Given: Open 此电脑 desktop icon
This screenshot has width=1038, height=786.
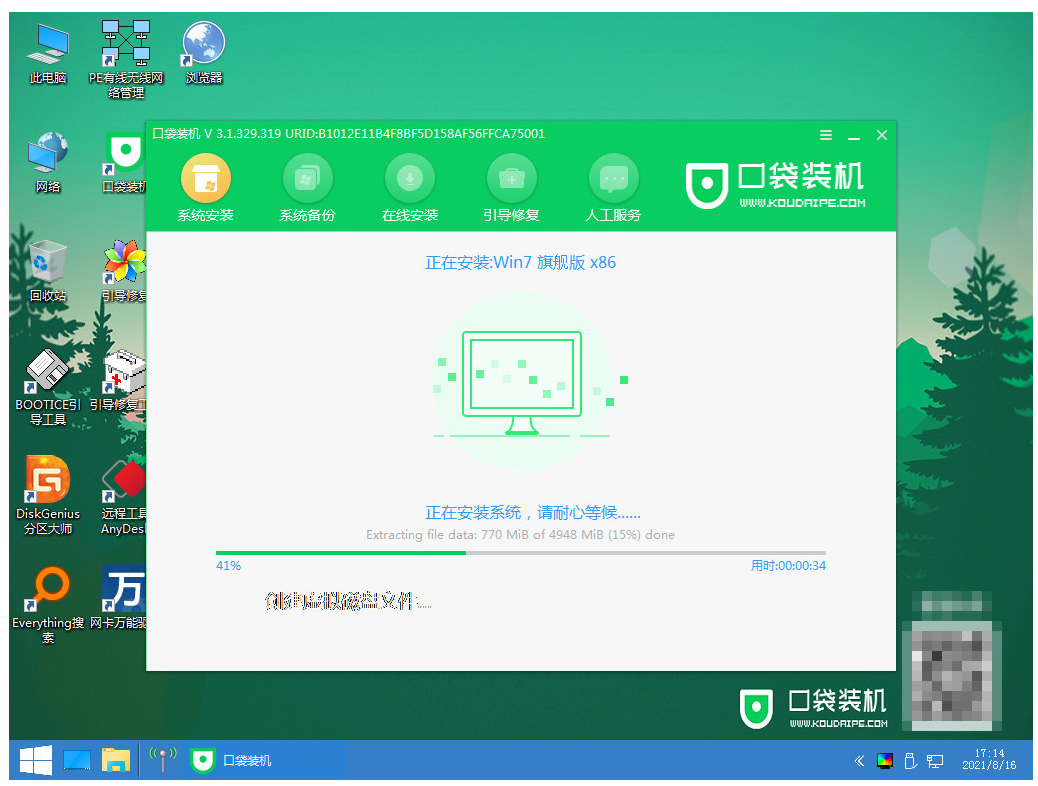Looking at the screenshot, I should 48,53.
